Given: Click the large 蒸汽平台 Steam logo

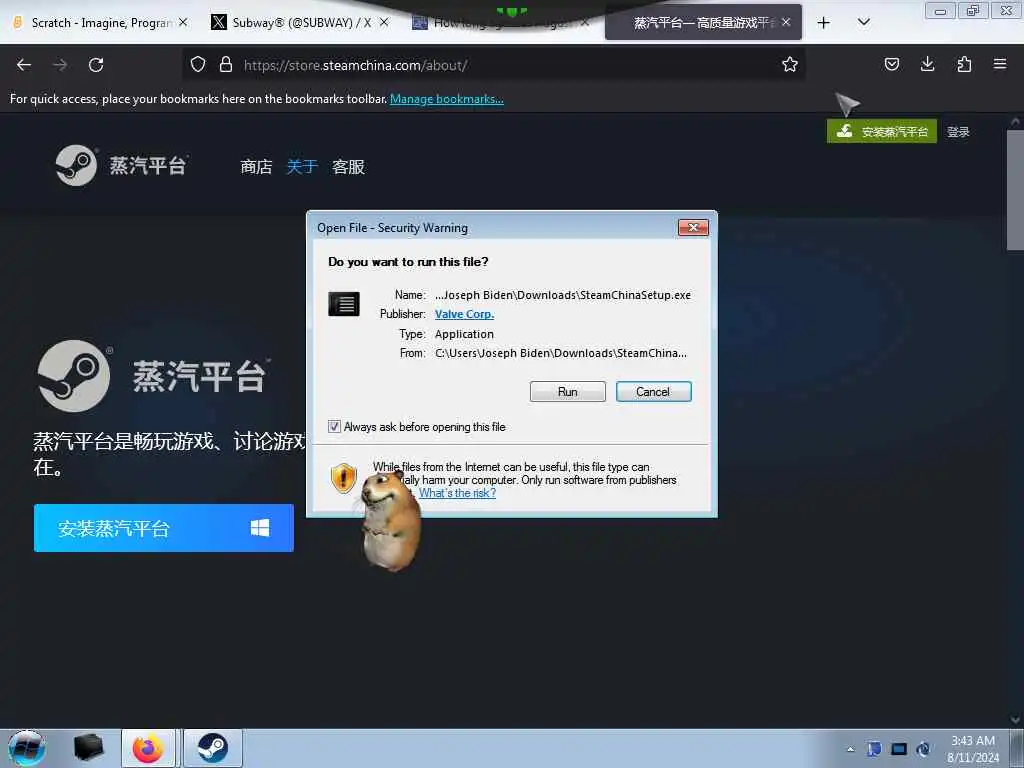Looking at the screenshot, I should click(x=154, y=376).
